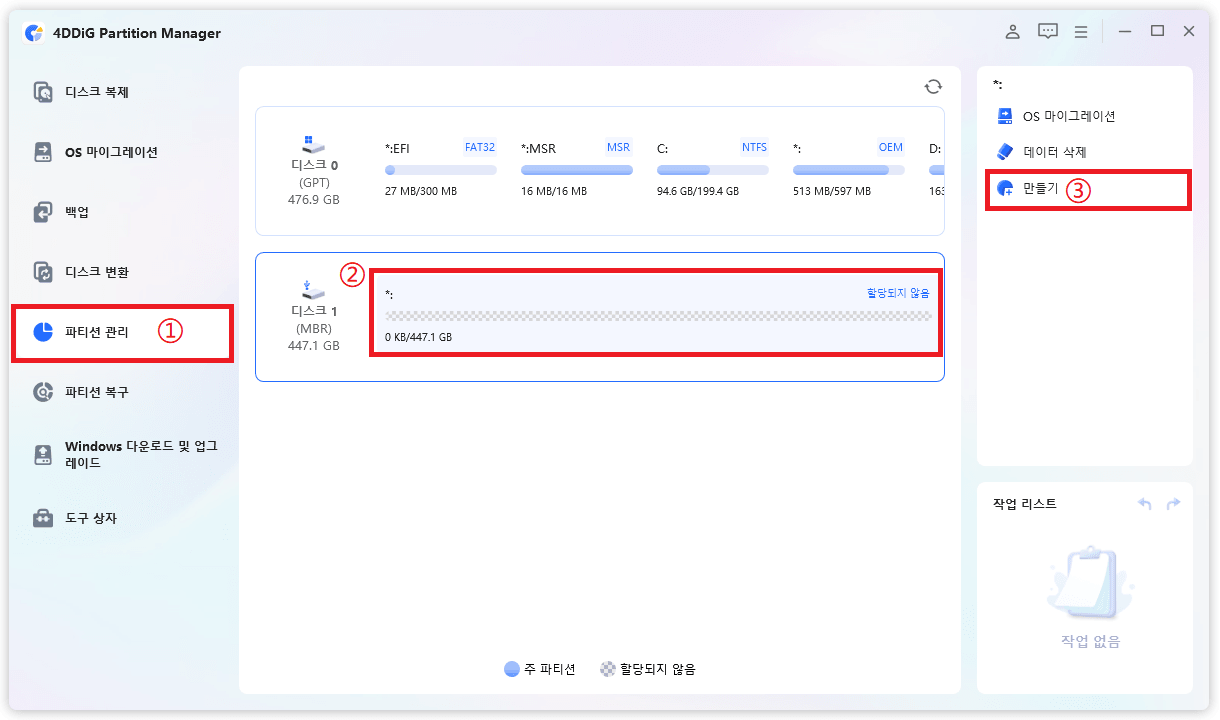Go to sidebar OS 마이그레이션 section

tap(110, 152)
